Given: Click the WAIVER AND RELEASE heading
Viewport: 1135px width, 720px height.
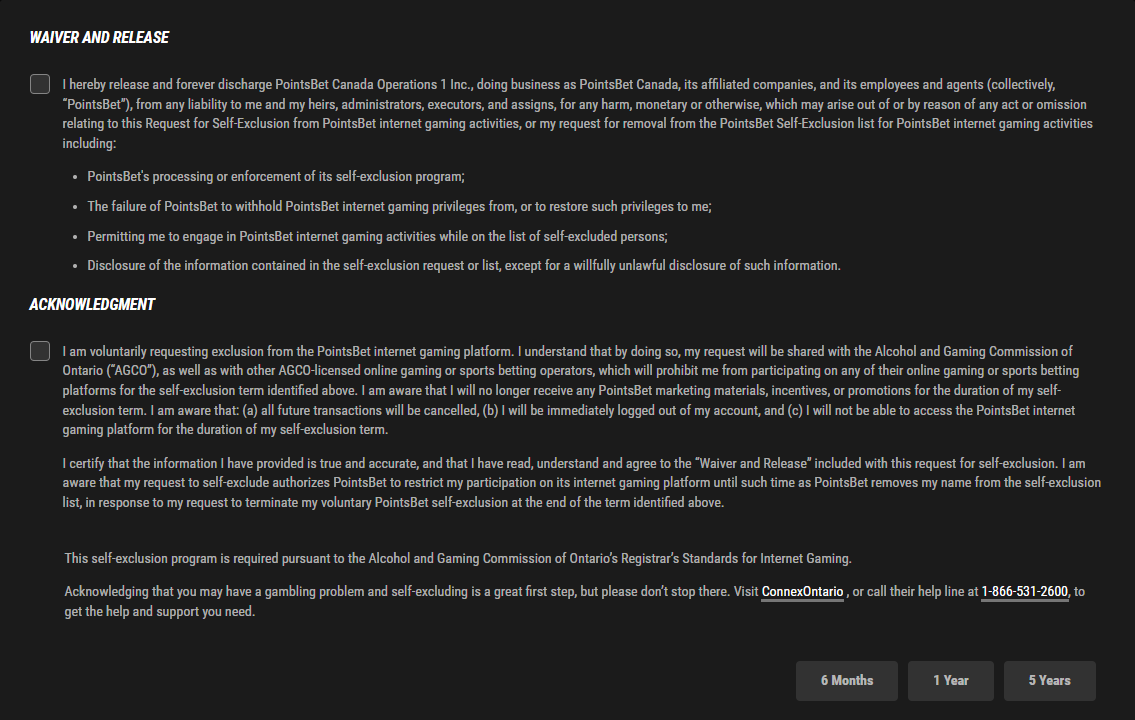Looking at the screenshot, I should click(99, 38).
